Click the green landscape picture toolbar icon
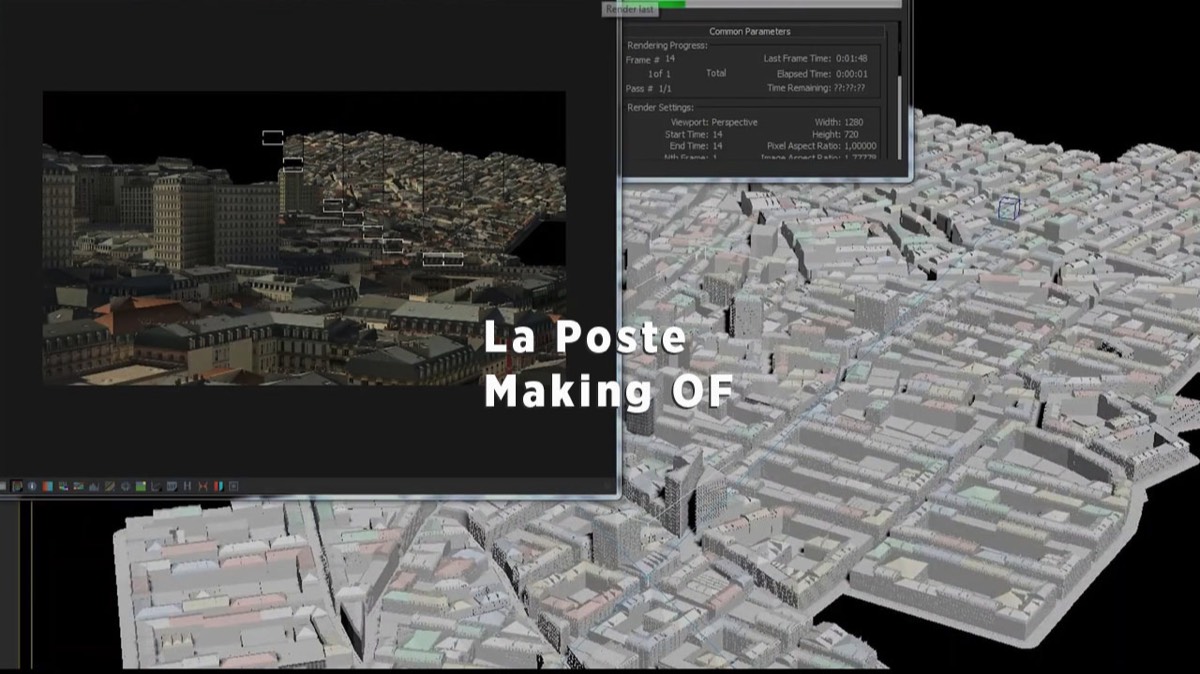The width and height of the screenshot is (1200, 674). click(141, 486)
